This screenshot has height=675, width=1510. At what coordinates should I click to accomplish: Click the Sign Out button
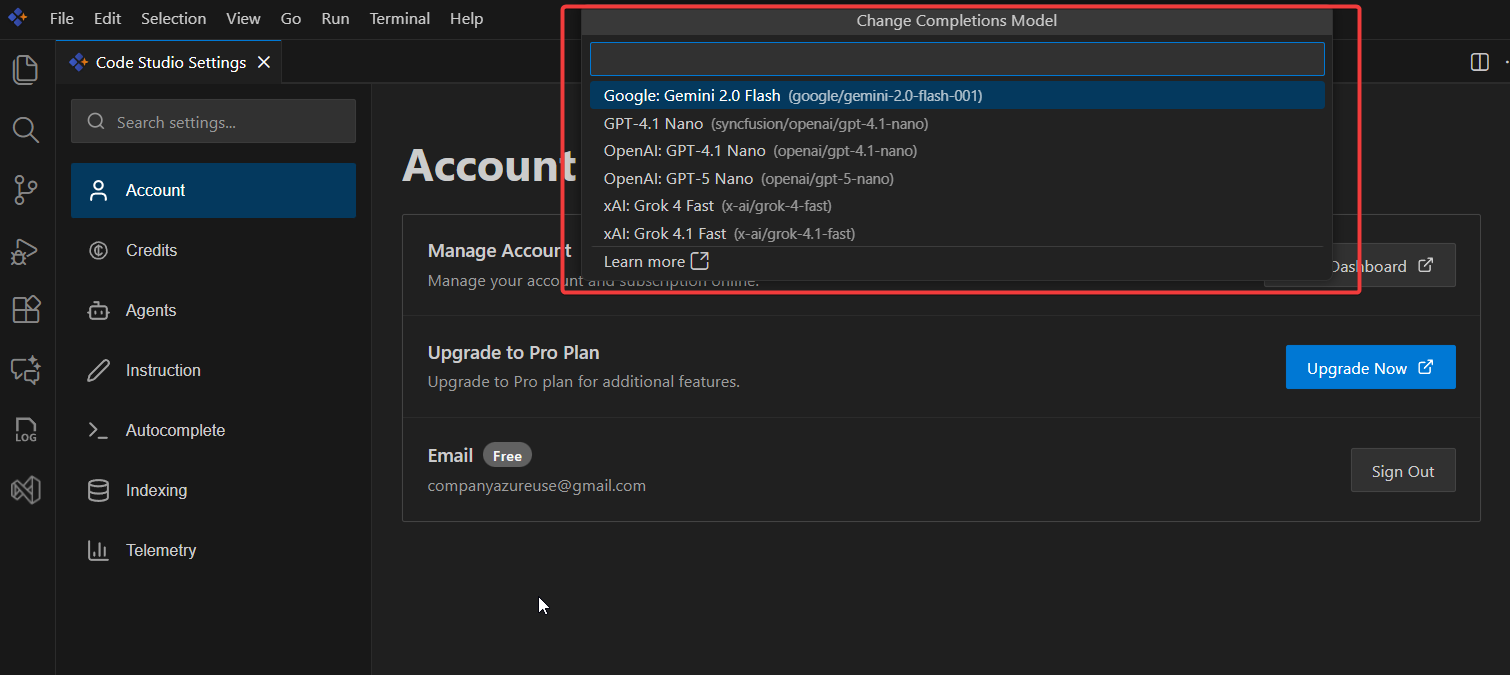1402,471
